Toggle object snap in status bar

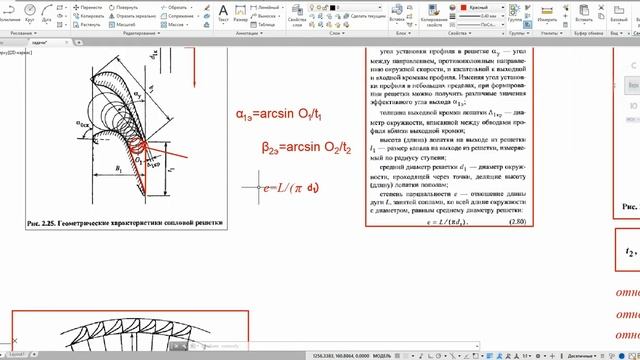coord(476,356)
